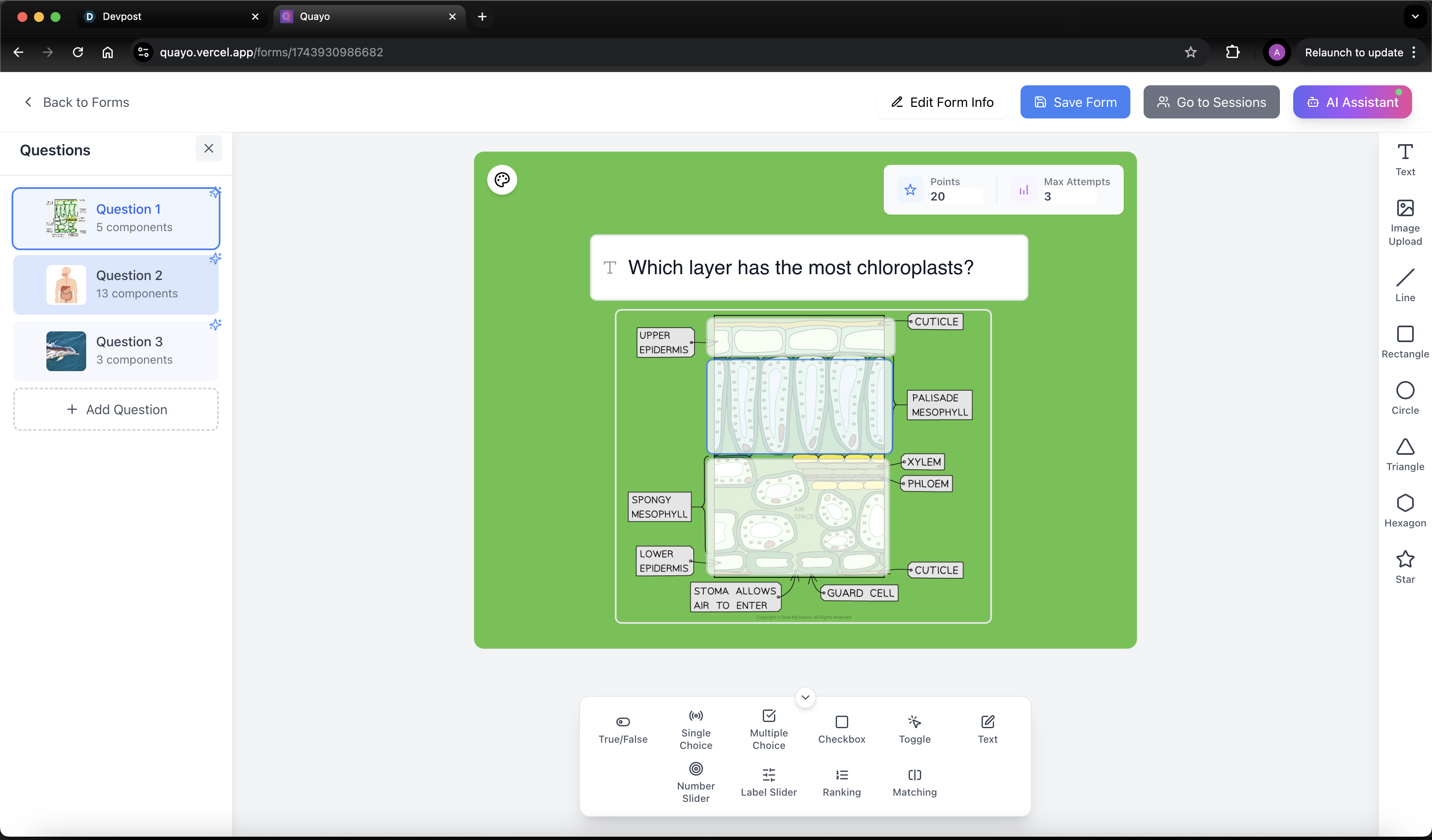1432x840 pixels.
Task: Select the Hexagon shape tool
Action: coord(1404,510)
